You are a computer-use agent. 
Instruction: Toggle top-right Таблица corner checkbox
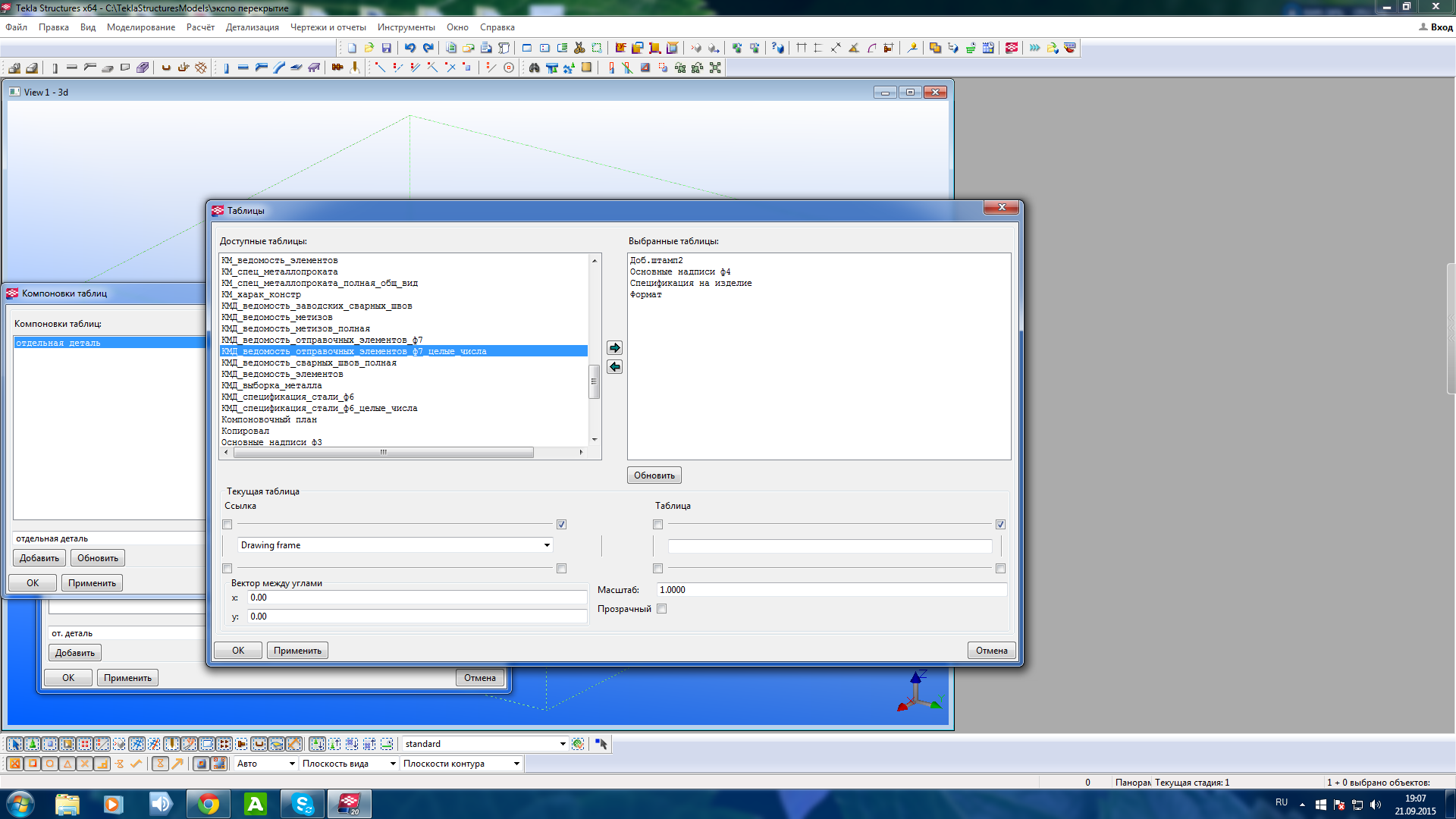pos(1001,525)
